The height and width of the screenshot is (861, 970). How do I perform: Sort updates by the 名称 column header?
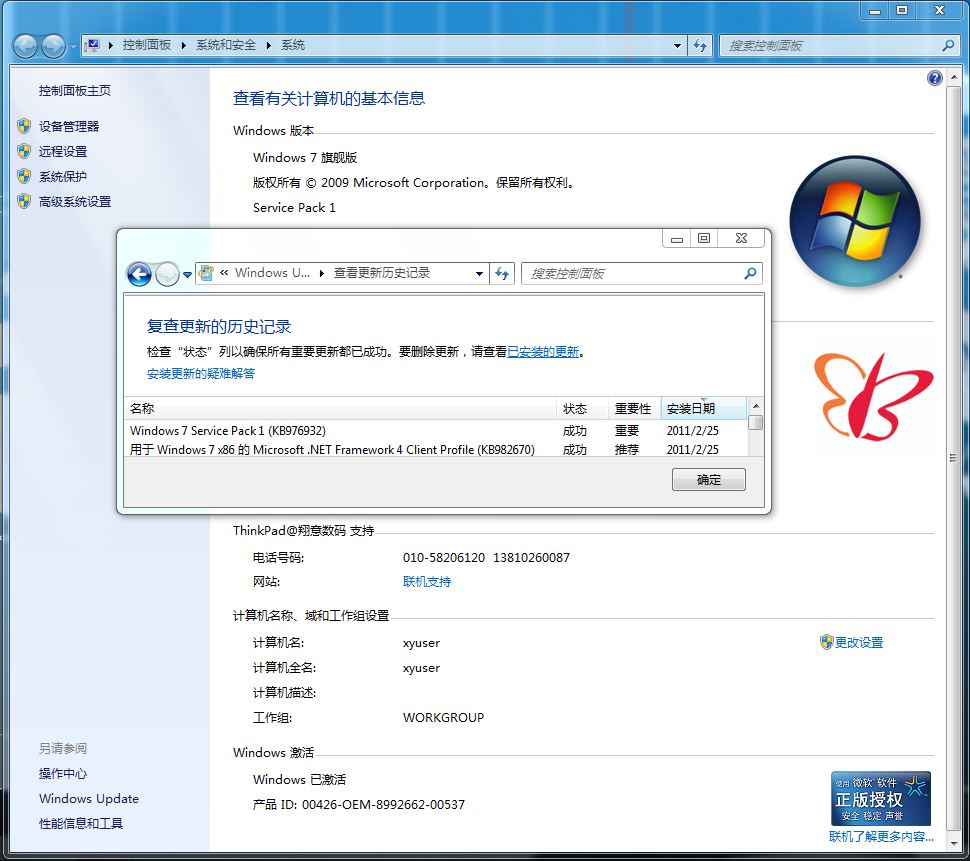[x=340, y=408]
